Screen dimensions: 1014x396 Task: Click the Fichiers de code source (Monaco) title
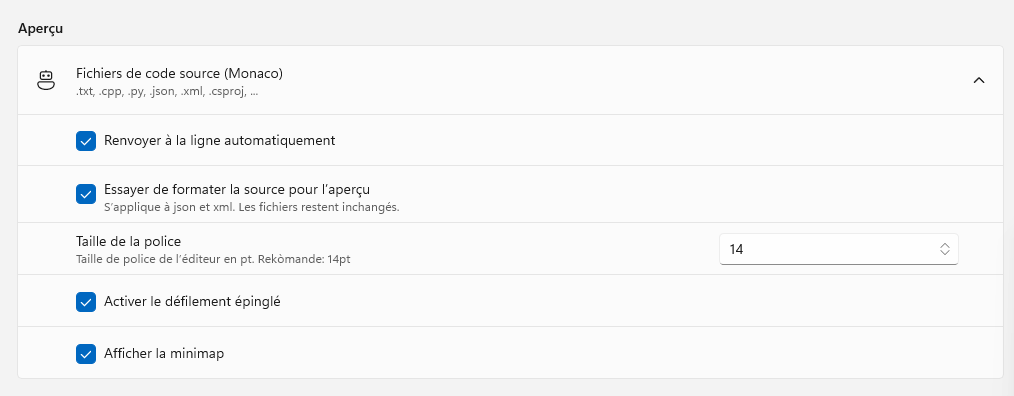point(179,74)
